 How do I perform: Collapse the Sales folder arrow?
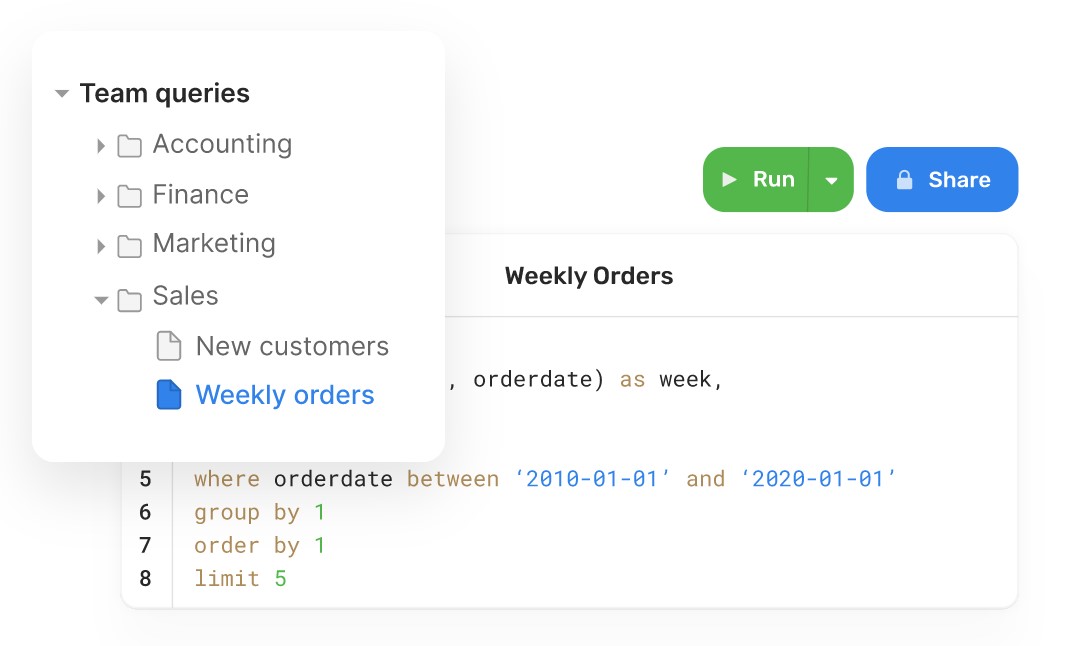point(101,299)
